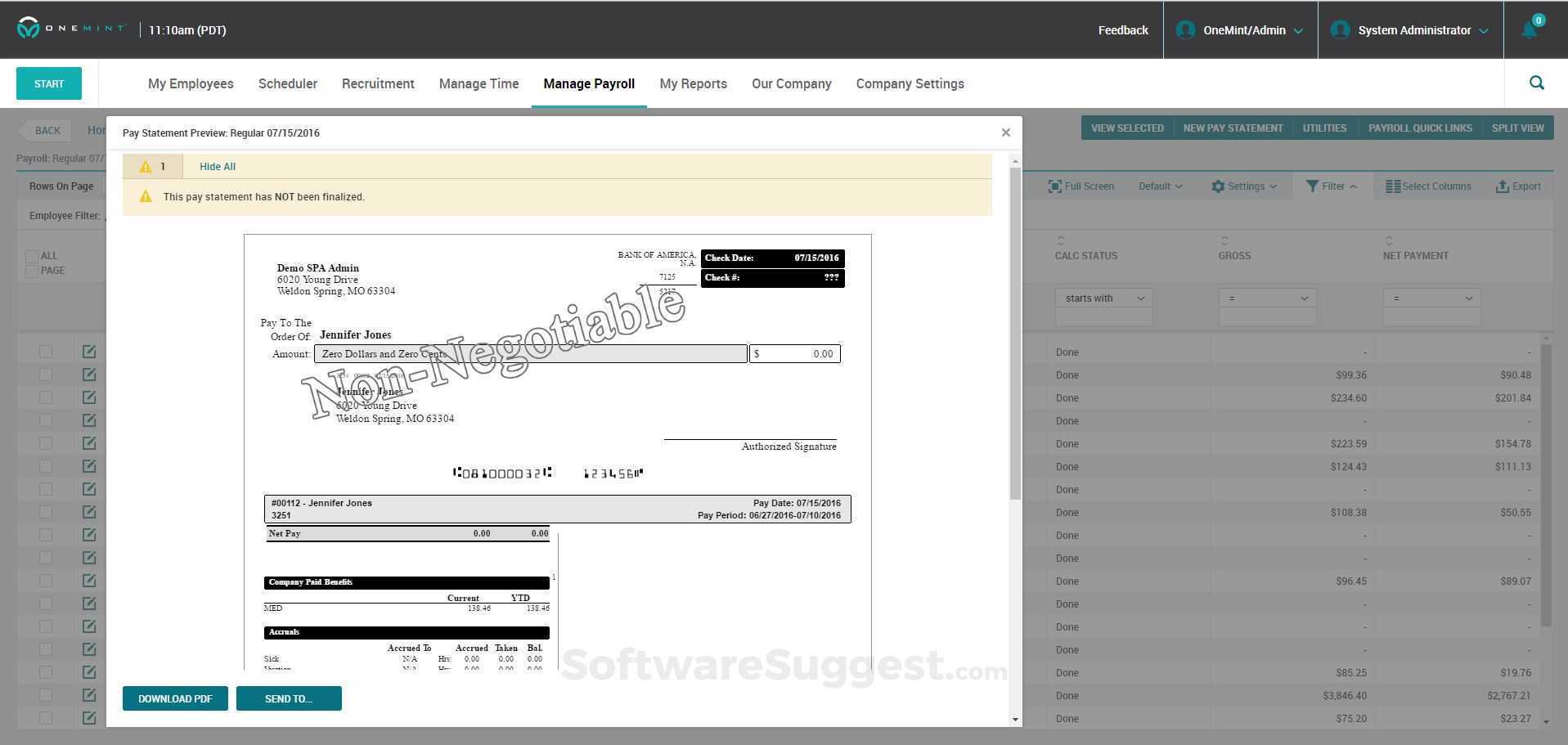Screen dimensions: 1568x745
Task: Click the OneMint/Admin user avatar icon
Action: [x=1185, y=29]
